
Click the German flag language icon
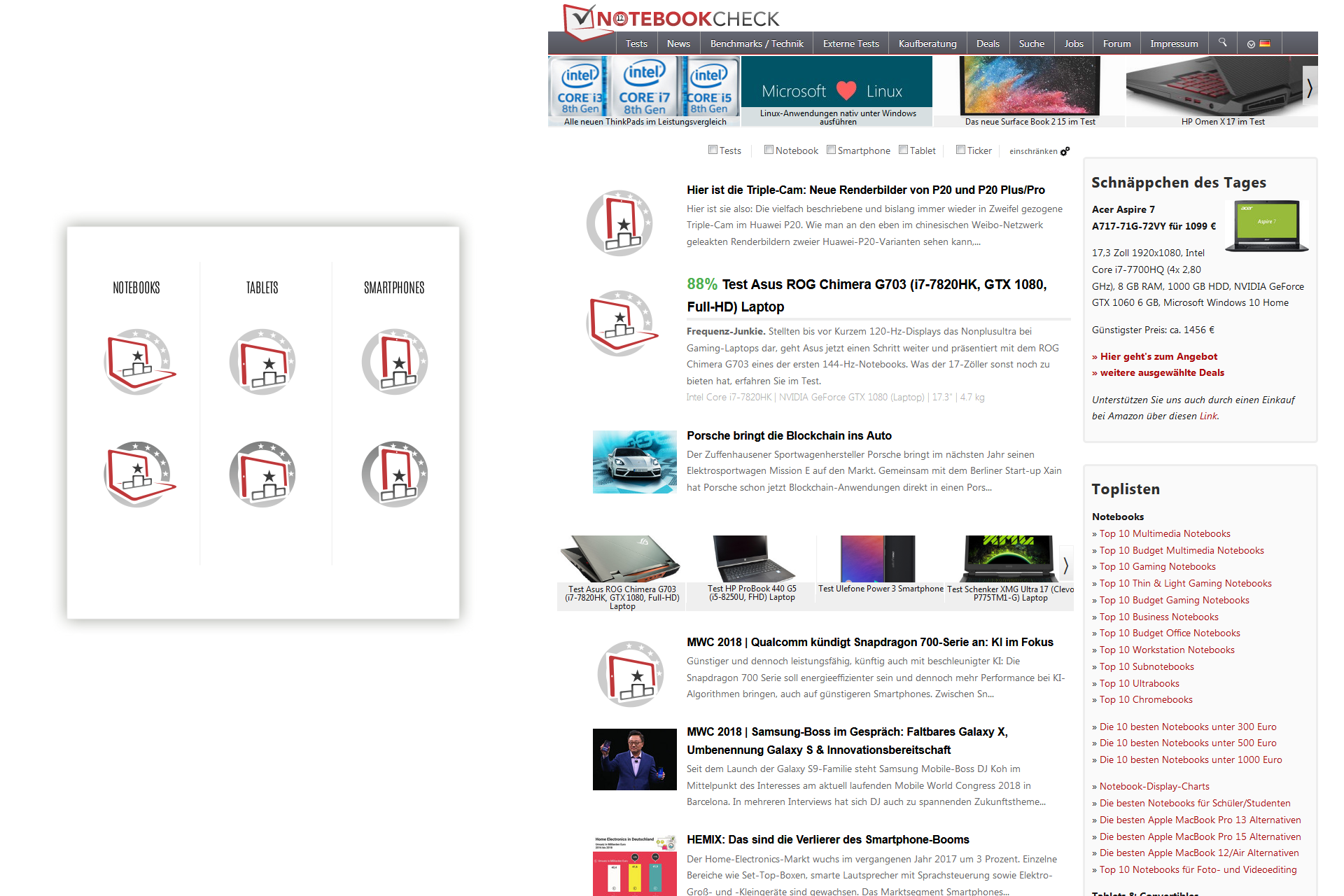coord(1265,43)
